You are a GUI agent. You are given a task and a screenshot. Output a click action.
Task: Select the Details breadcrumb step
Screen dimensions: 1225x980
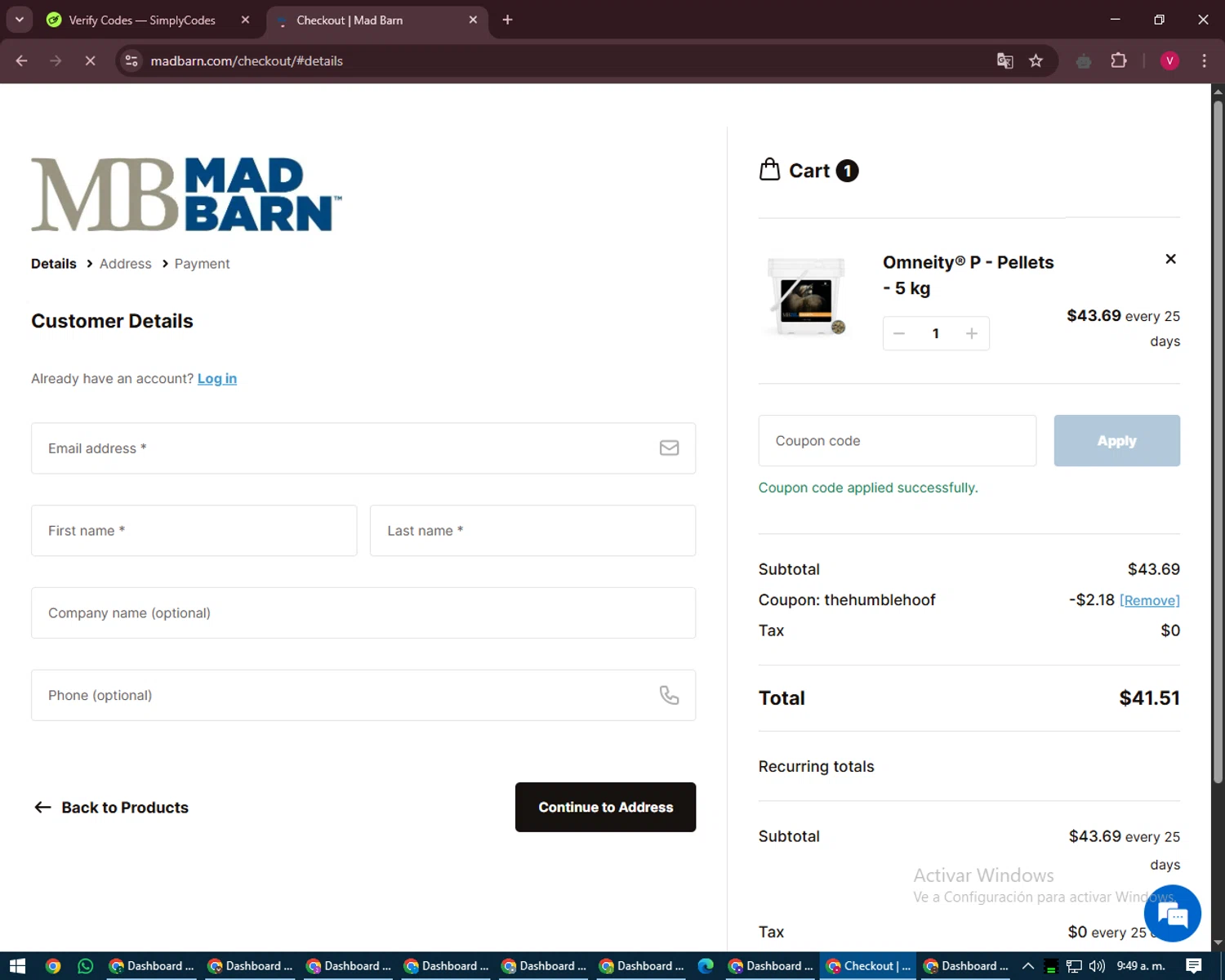tap(54, 264)
